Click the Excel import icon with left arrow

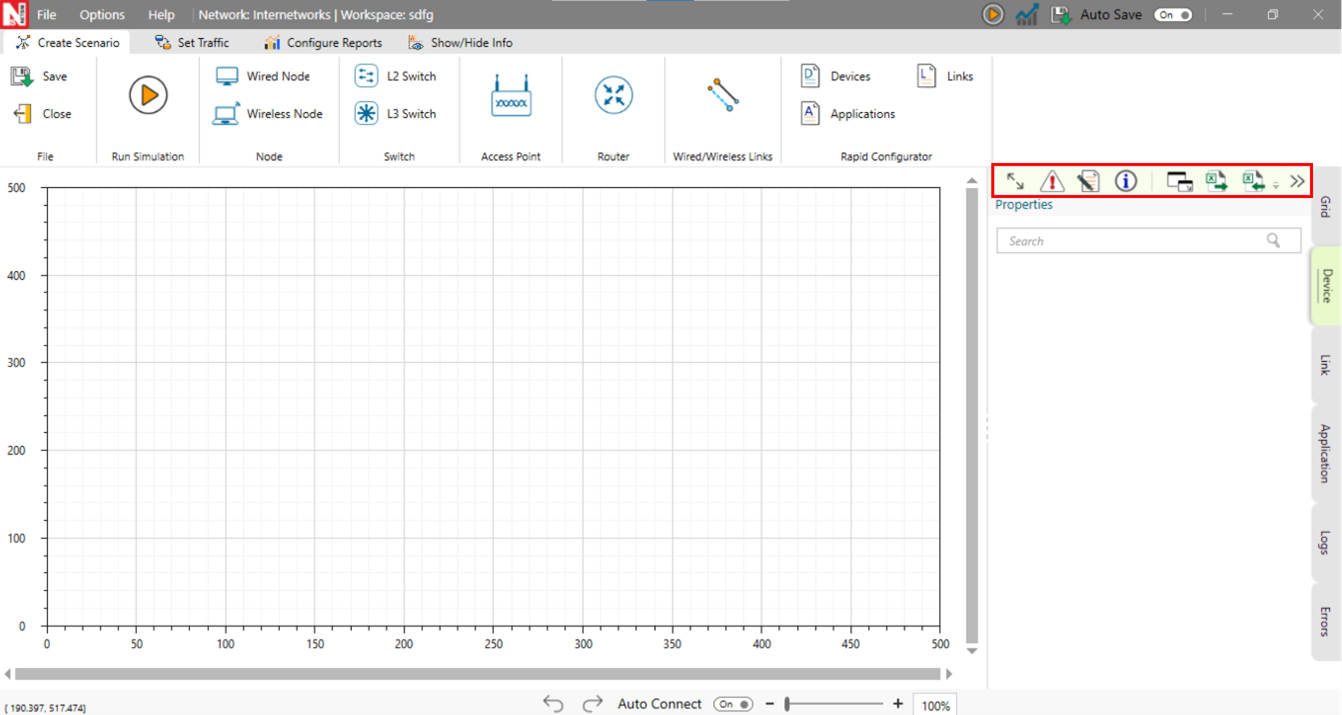1254,181
